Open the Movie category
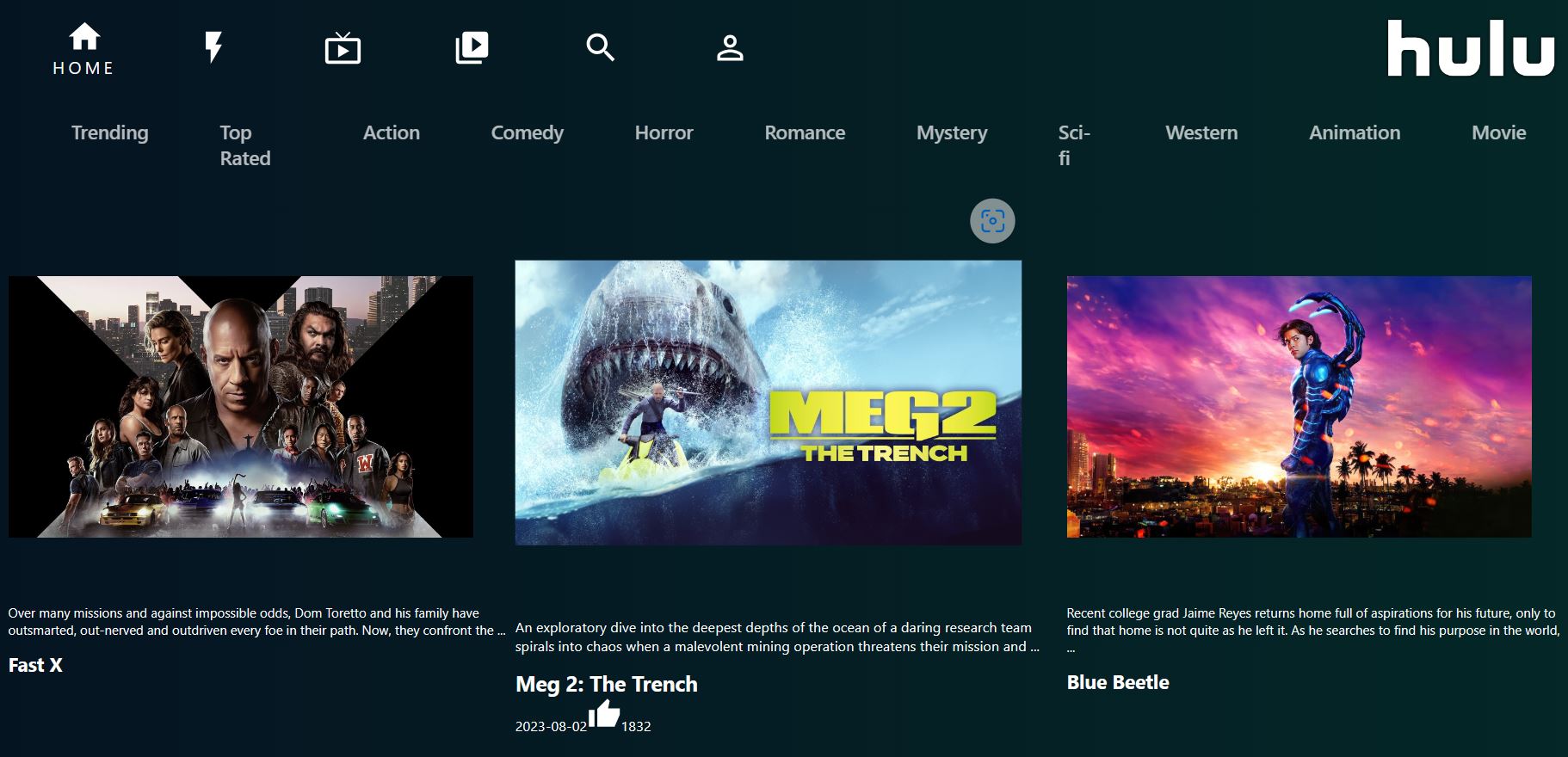The width and height of the screenshot is (1568, 757). (1498, 132)
